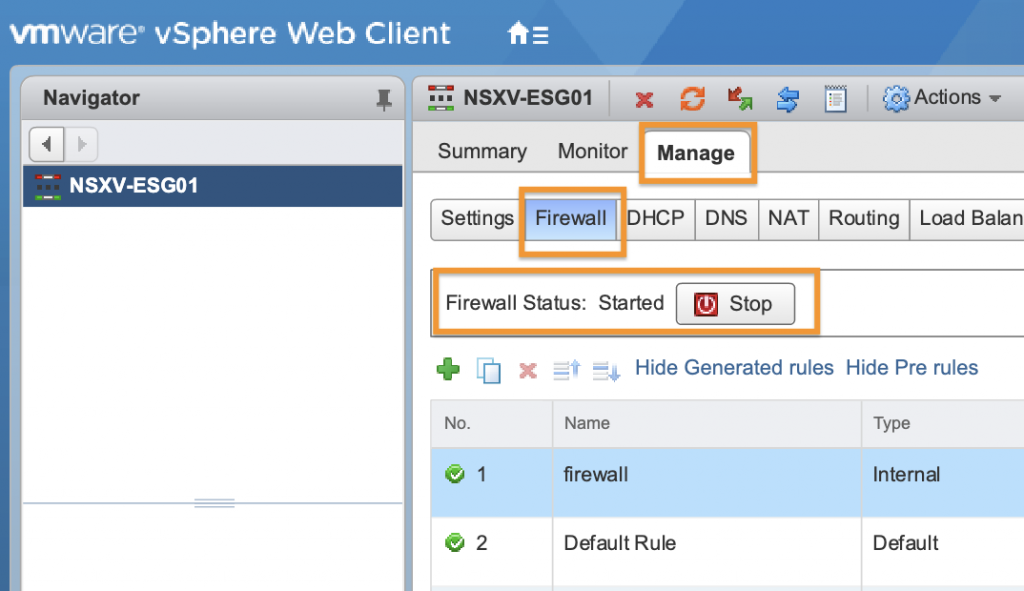
Task: Click the No. column header
Action: pos(492,423)
